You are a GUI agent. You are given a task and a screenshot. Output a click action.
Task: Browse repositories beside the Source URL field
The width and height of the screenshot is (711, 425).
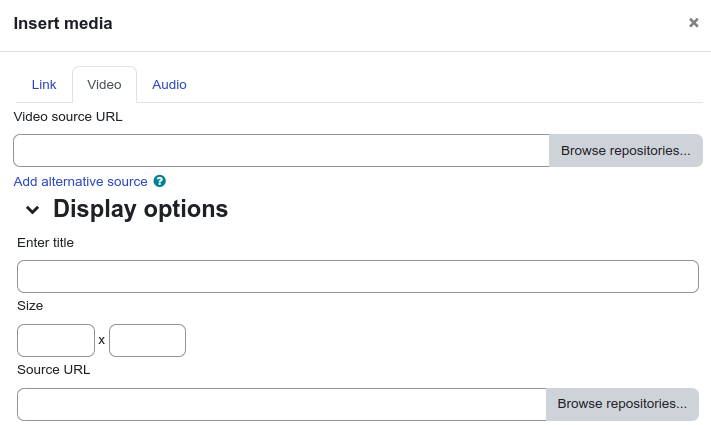click(x=622, y=404)
